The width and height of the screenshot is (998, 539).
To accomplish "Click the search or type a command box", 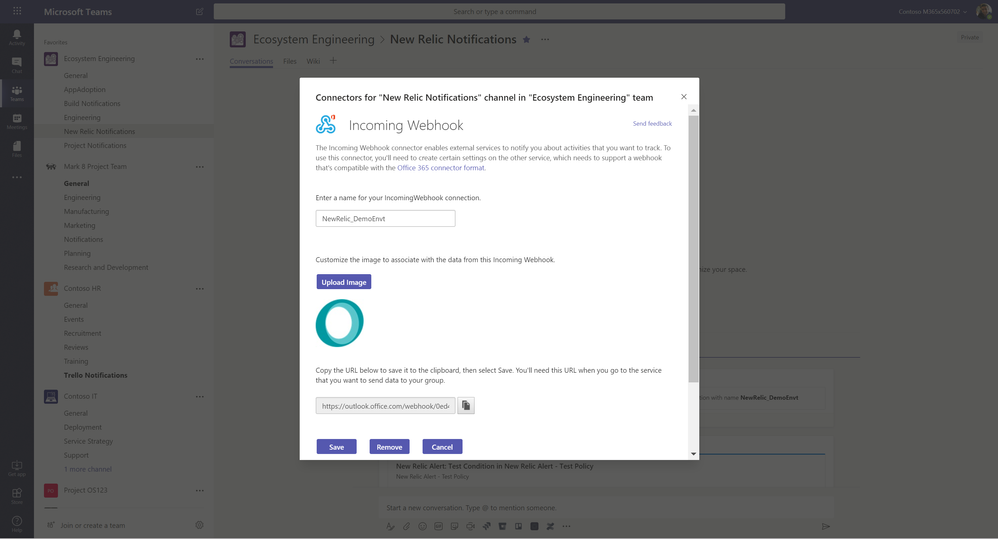I will 499,11.
